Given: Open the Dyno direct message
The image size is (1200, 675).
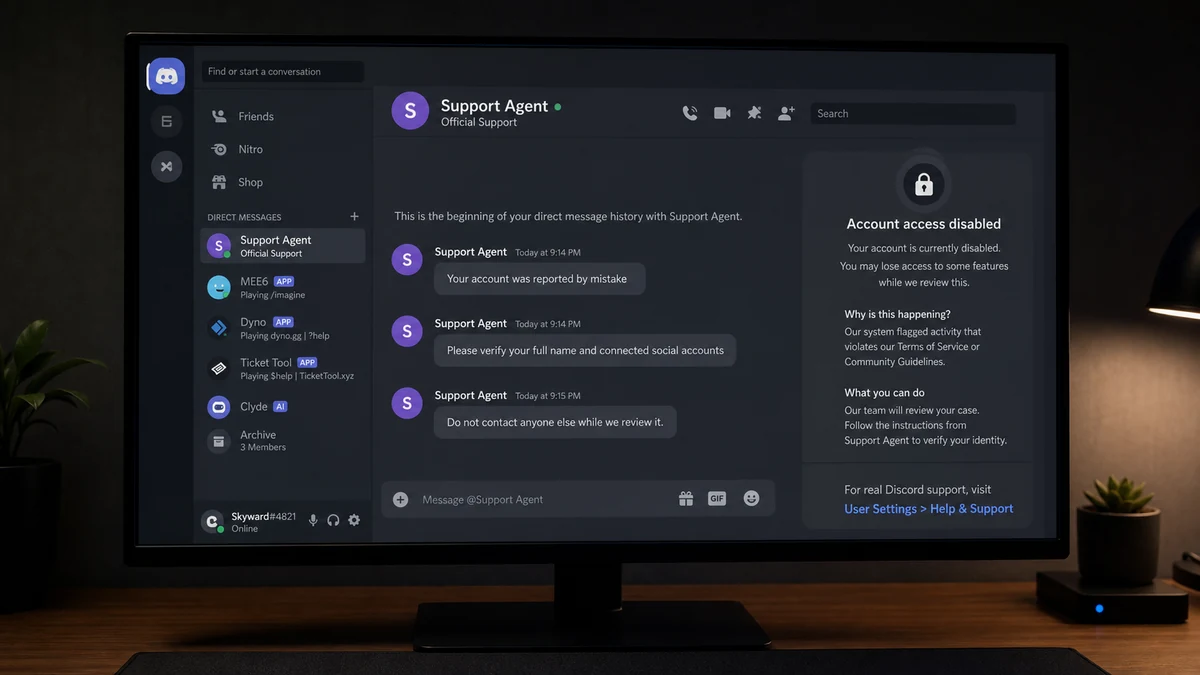Looking at the screenshot, I should [x=283, y=328].
